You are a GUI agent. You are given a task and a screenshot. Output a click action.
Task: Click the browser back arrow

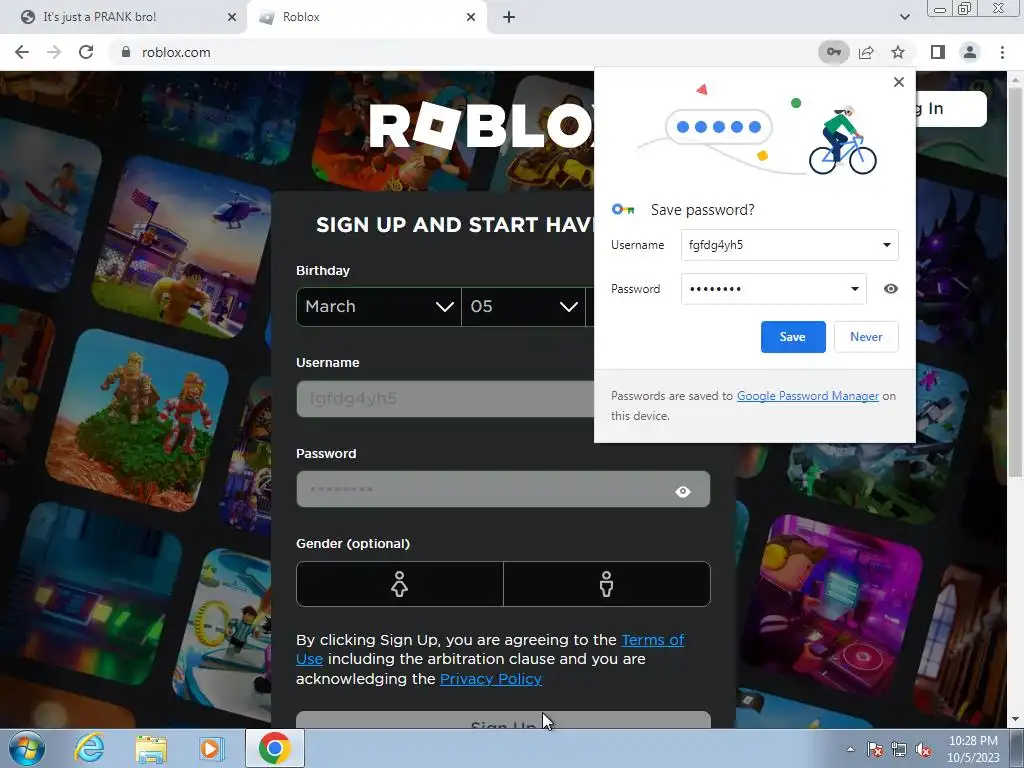pyautogui.click(x=22, y=52)
